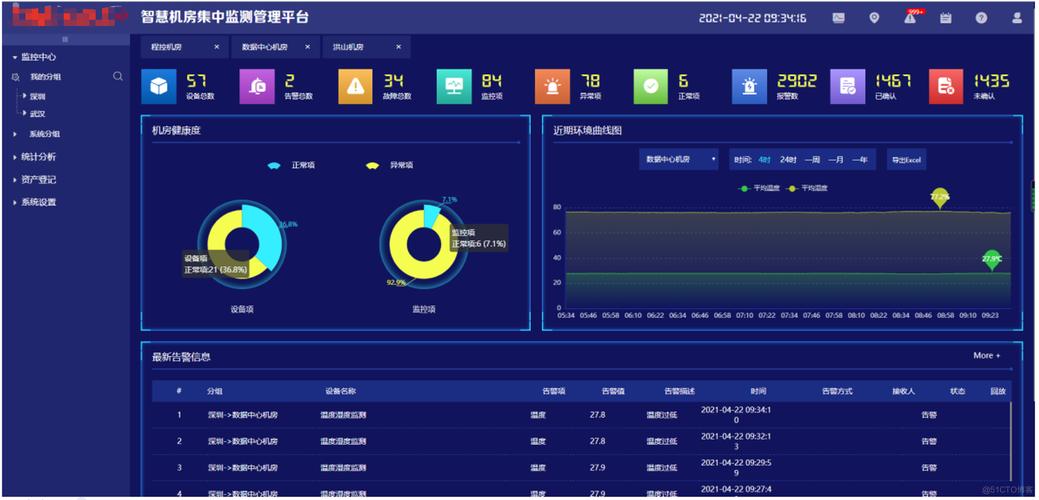Switch to the 洪山机房 tab

coord(348,47)
